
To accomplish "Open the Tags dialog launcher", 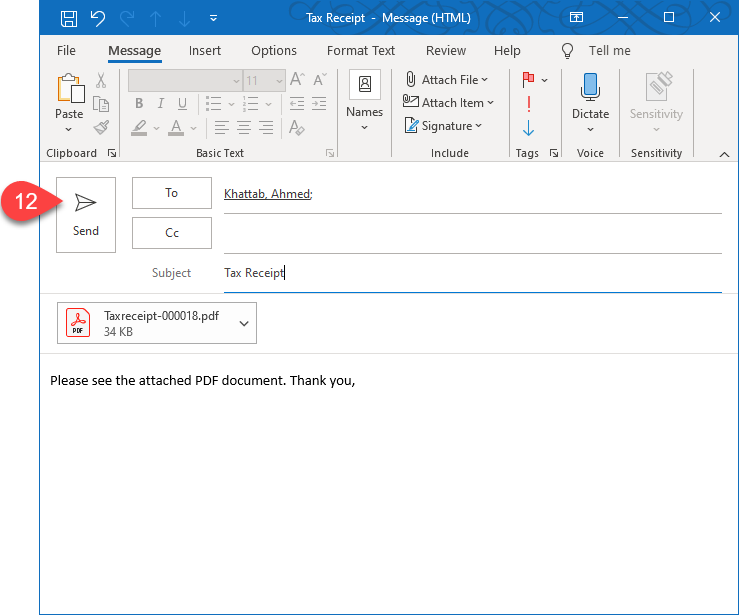I will click(x=554, y=153).
